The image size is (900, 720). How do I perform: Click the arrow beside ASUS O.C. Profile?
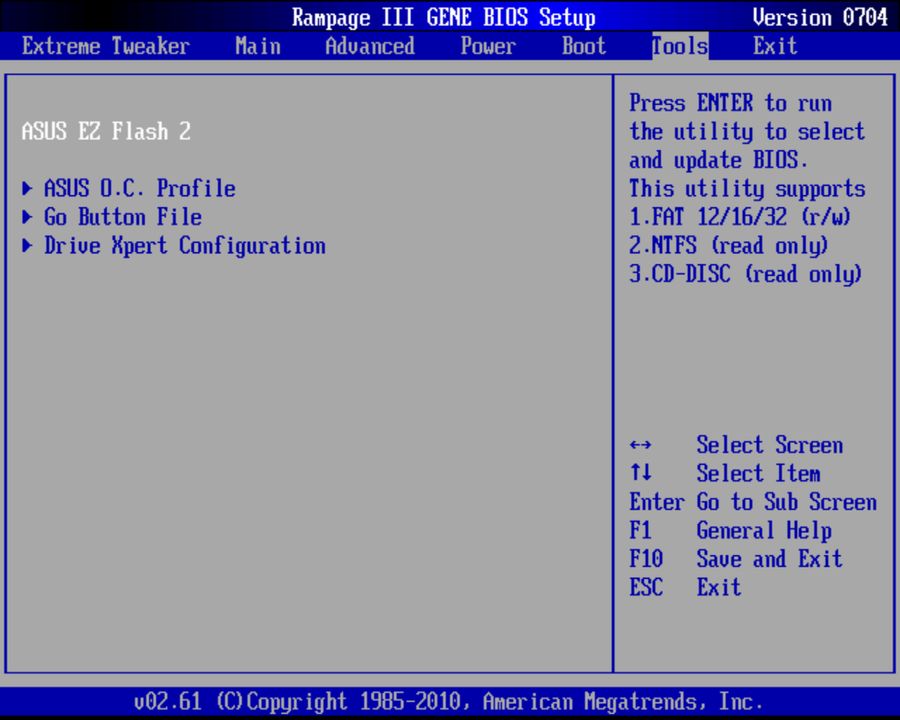[x=27, y=188]
